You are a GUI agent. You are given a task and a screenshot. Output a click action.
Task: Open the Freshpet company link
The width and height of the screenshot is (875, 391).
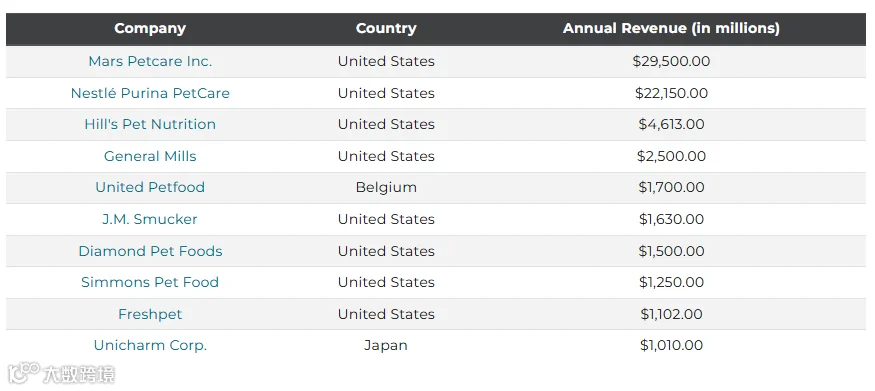click(150, 314)
